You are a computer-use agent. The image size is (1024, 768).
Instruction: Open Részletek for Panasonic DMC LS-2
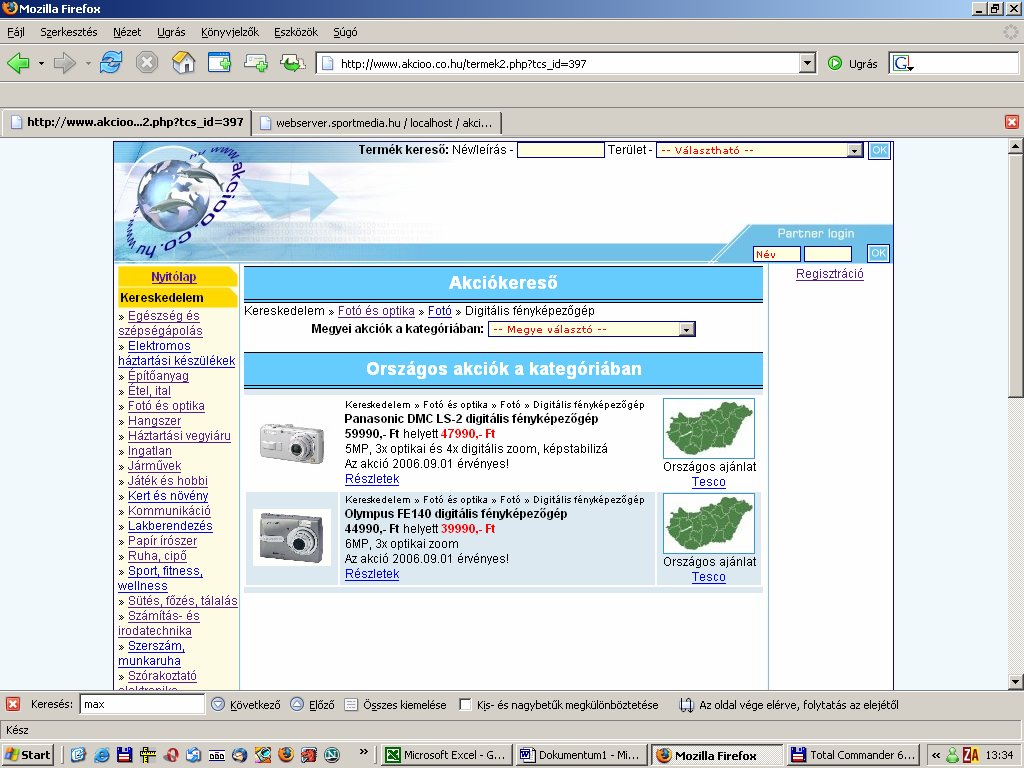point(372,479)
